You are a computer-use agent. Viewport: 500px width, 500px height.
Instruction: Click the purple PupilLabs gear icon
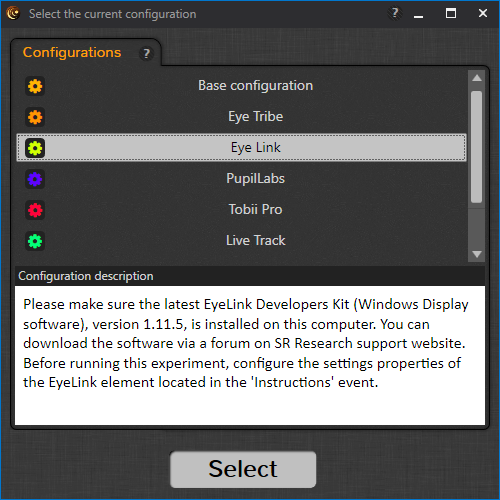coord(35,179)
